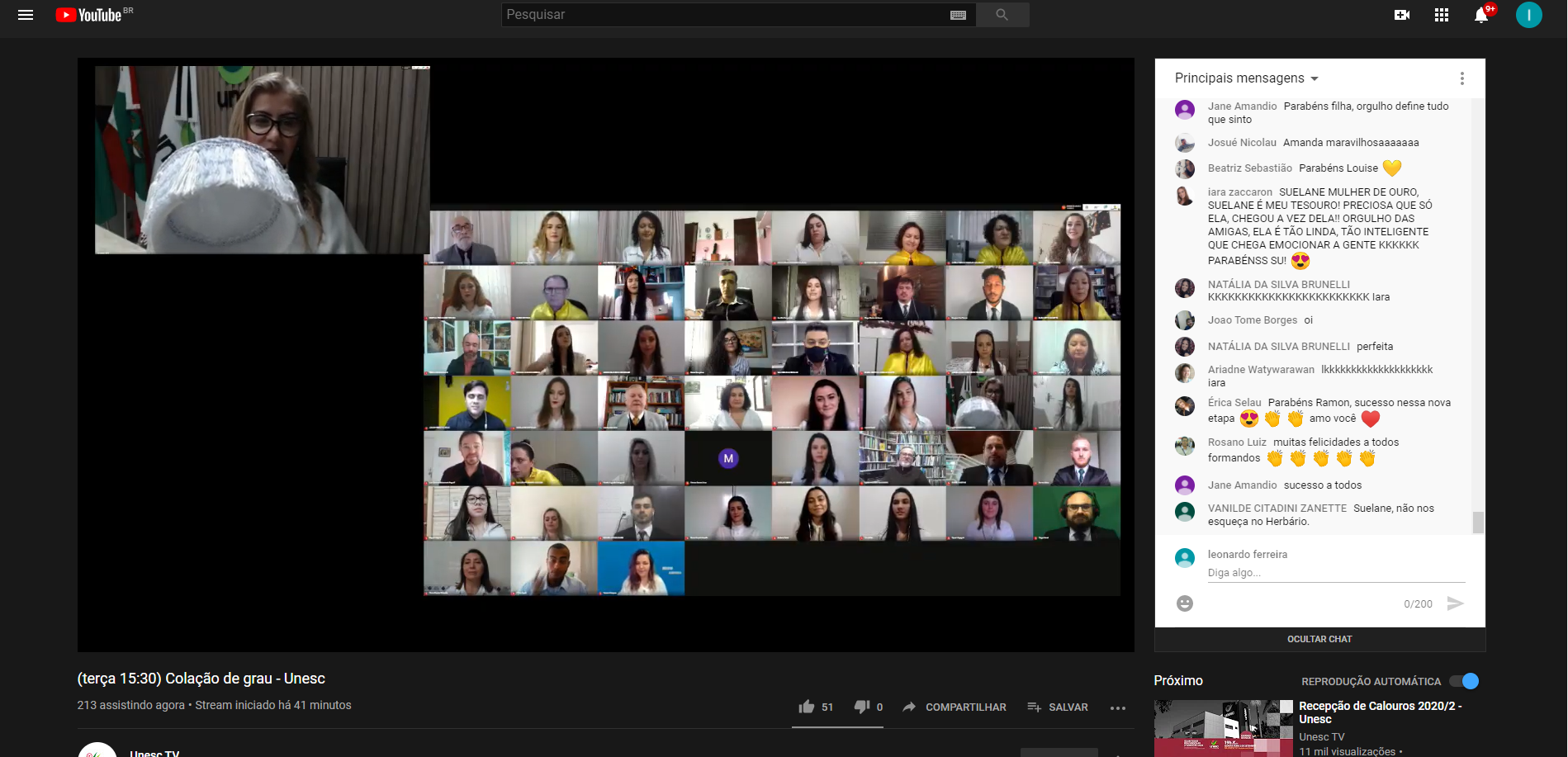This screenshot has width=1568, height=757.
Task: Open the YouTube apps grid
Action: 1442,15
